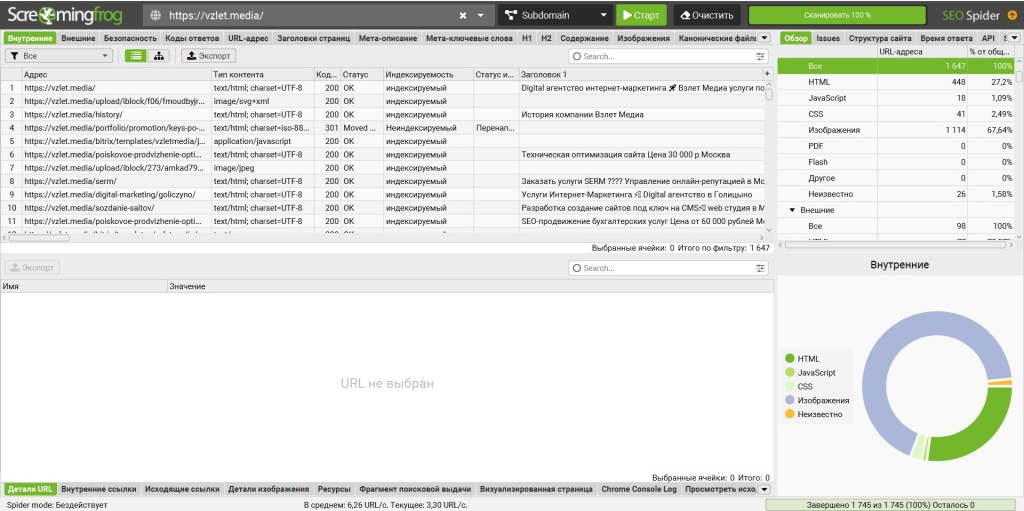Select the HTML row in overview

[897, 82]
